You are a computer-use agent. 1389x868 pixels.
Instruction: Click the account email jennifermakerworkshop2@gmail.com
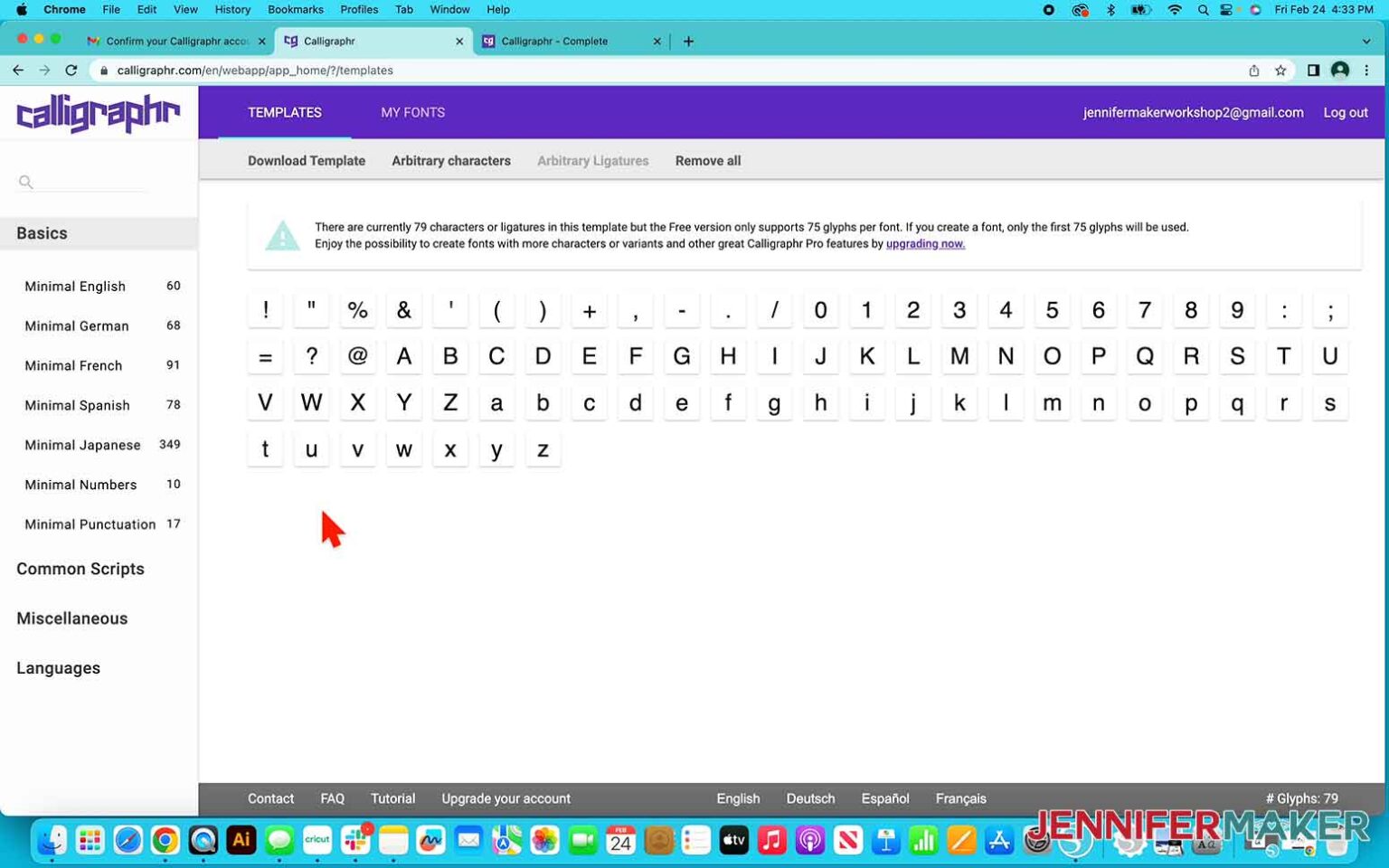1193,113
